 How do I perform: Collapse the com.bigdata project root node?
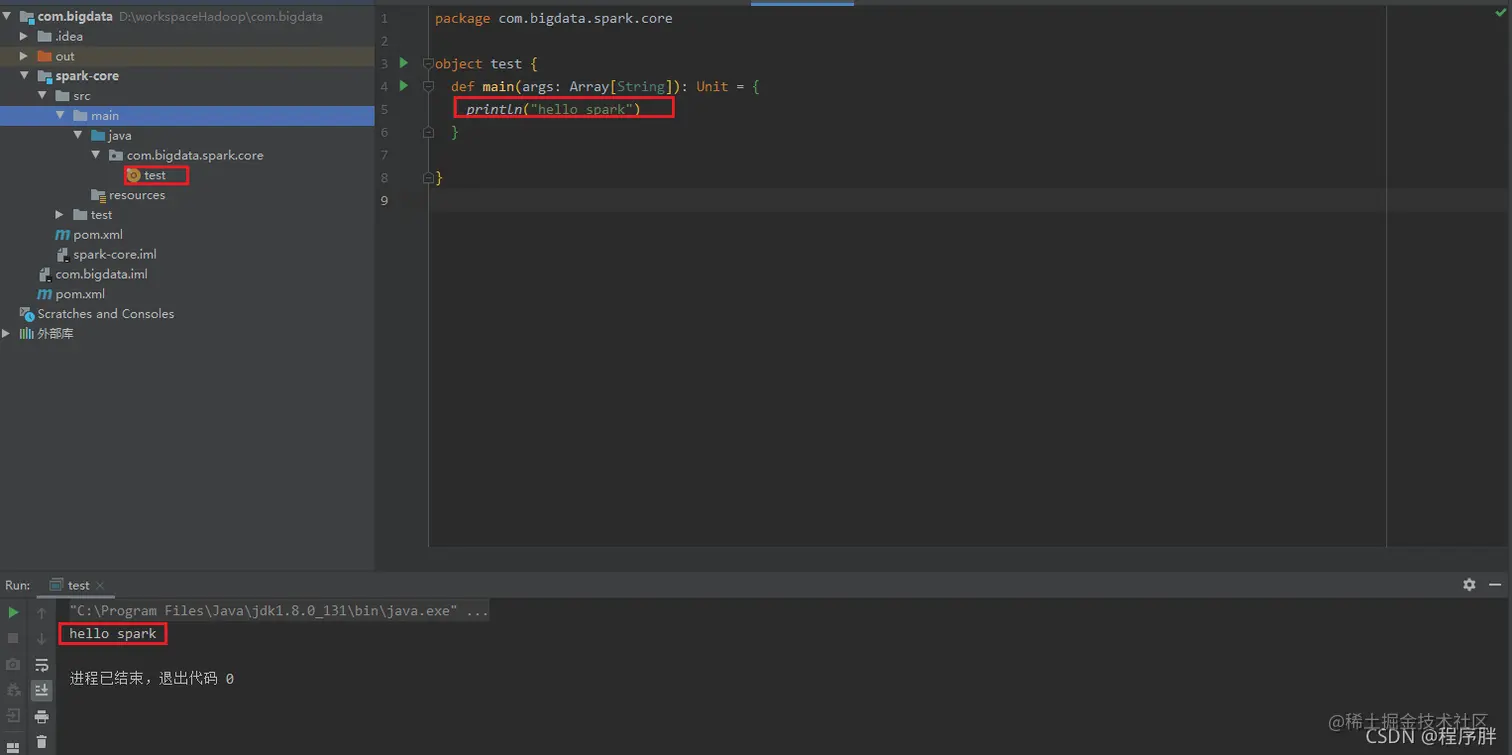point(7,16)
